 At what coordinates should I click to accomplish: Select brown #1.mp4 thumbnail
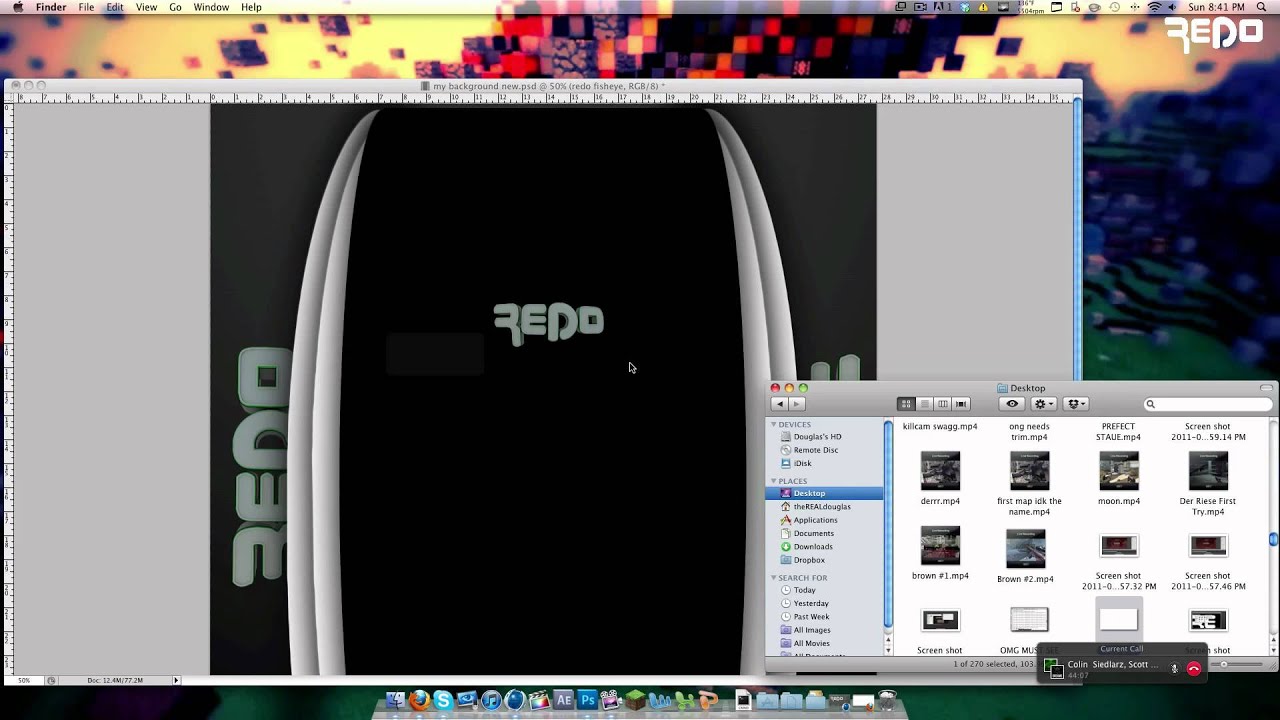point(940,546)
